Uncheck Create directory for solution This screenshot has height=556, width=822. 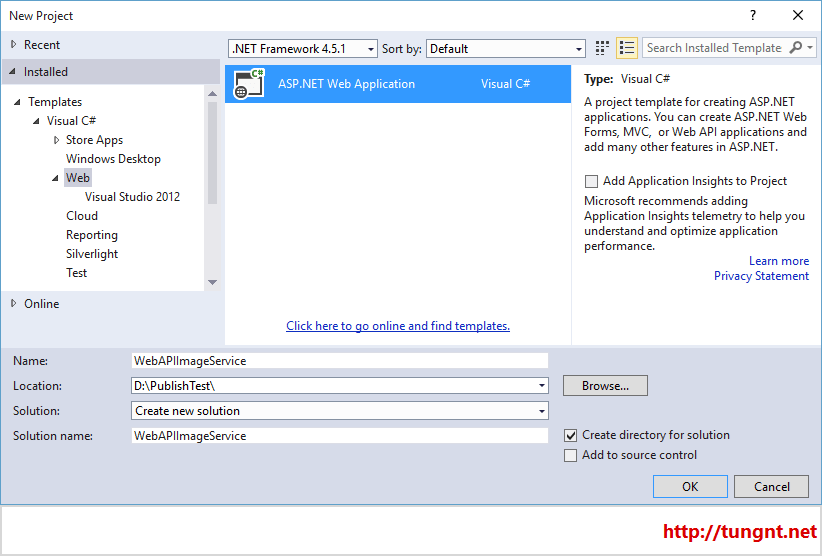pyautogui.click(x=570, y=435)
